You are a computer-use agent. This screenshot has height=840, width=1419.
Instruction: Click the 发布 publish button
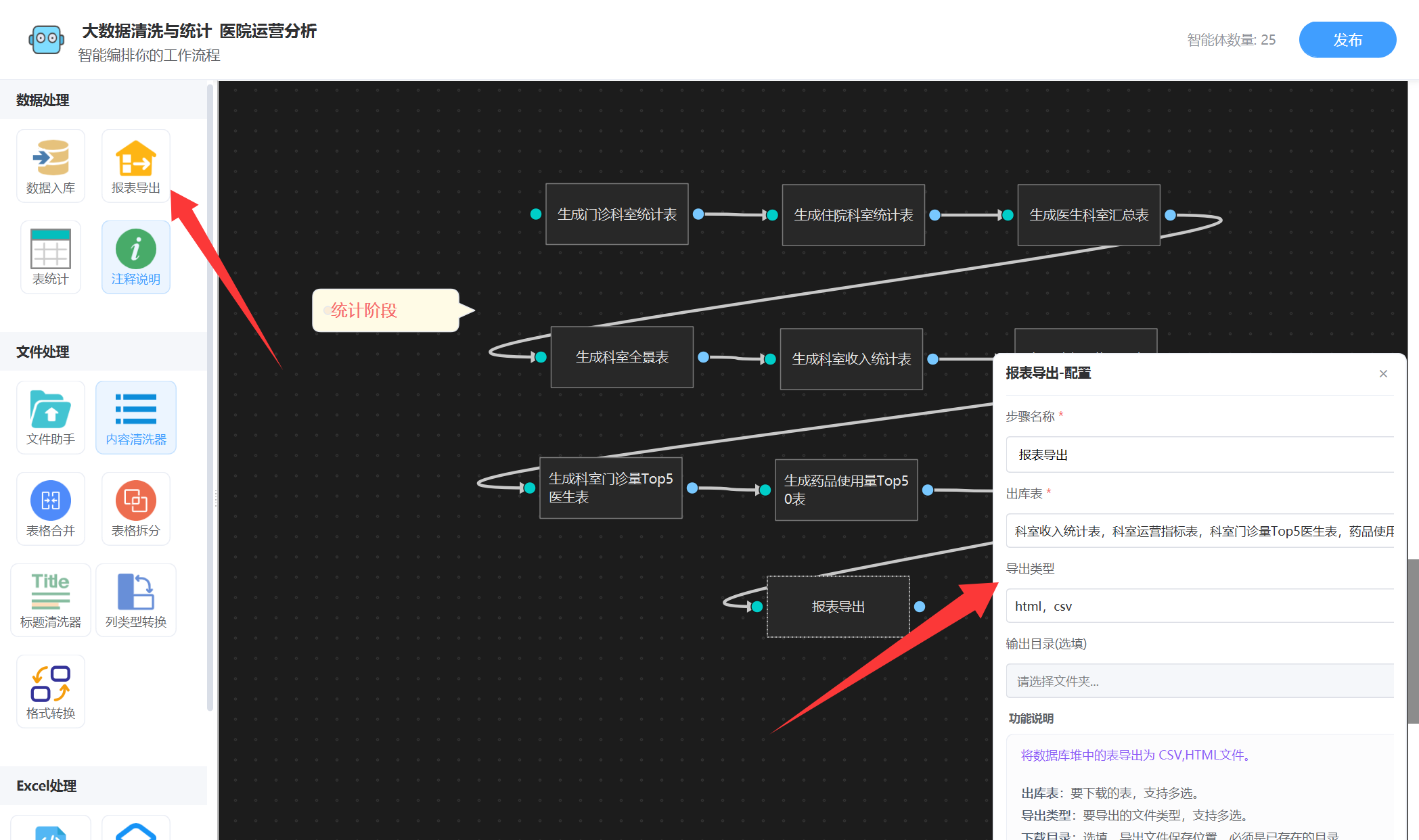pos(1347,40)
